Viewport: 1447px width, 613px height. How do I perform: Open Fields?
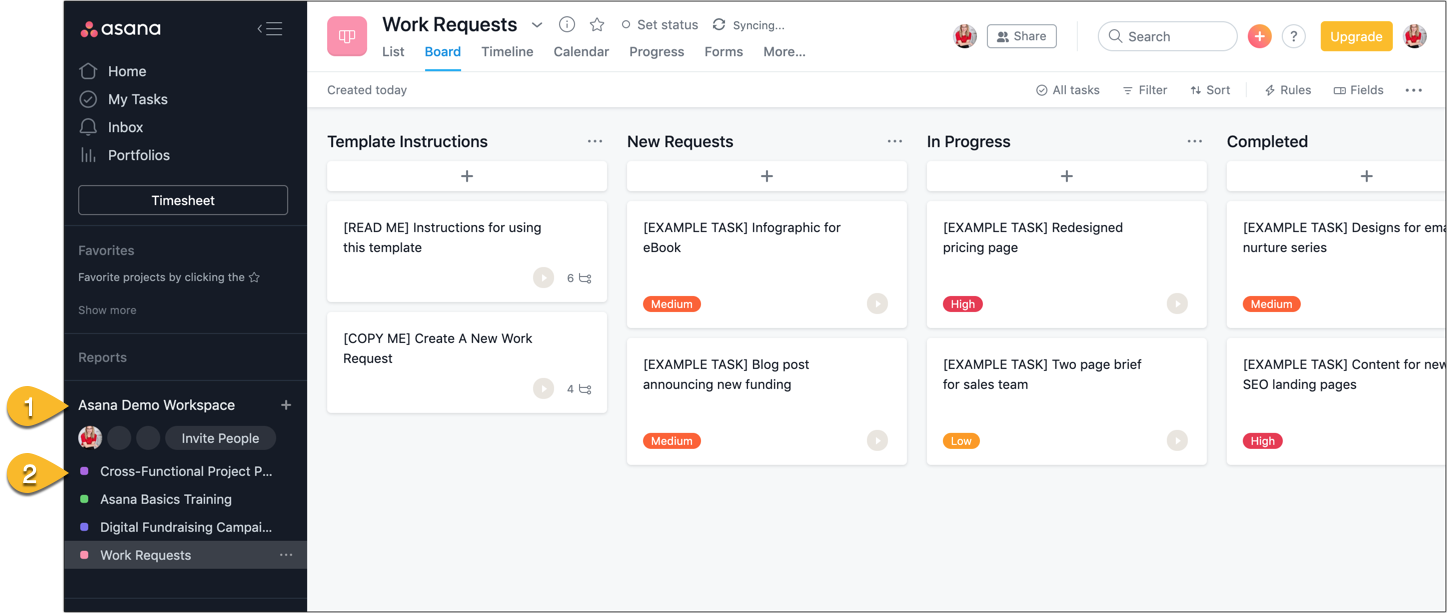(1358, 90)
